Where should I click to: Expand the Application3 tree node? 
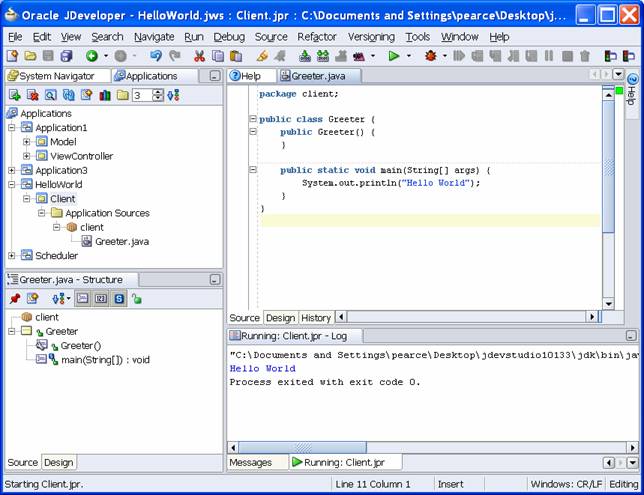pos(12,170)
